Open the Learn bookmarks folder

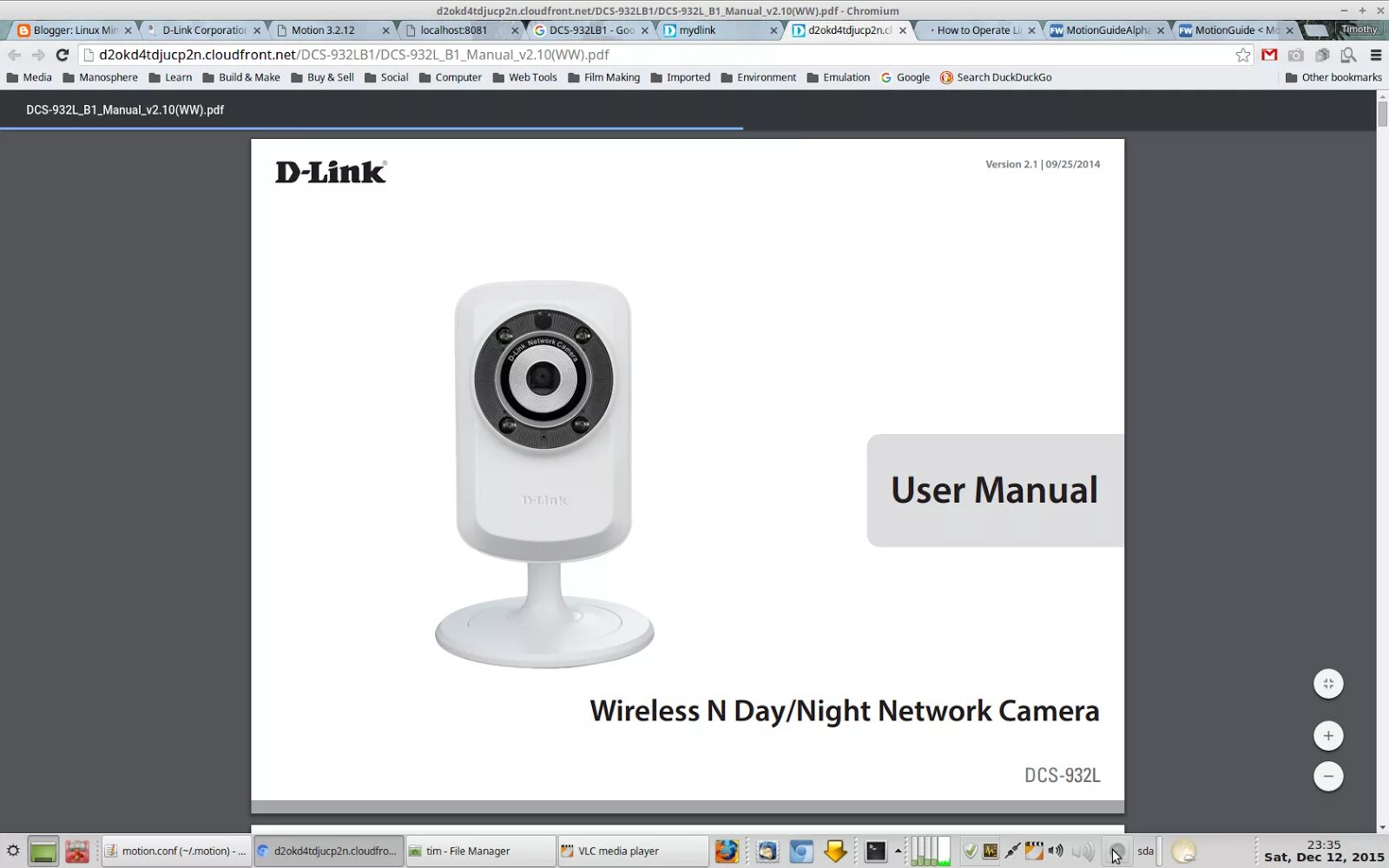click(170, 77)
